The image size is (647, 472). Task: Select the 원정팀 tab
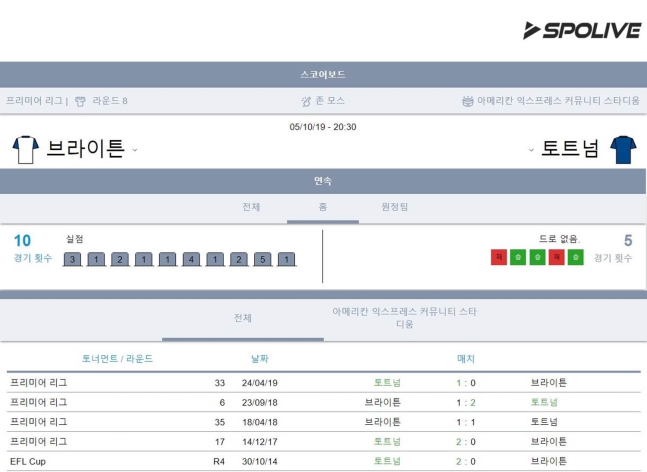[394, 207]
